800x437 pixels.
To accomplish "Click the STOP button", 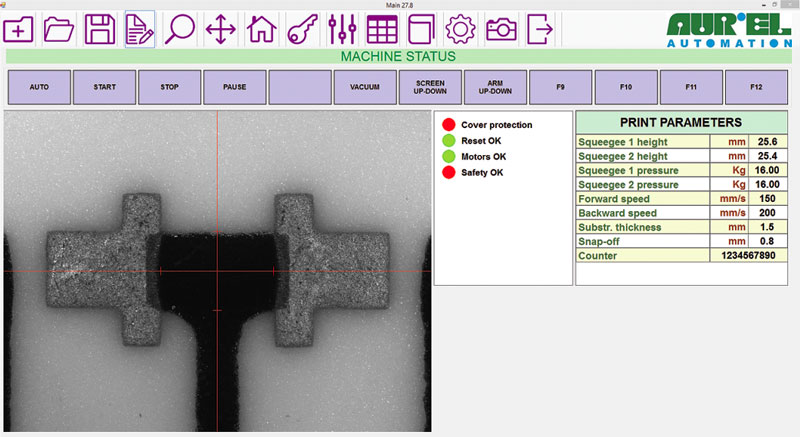I will (169, 87).
